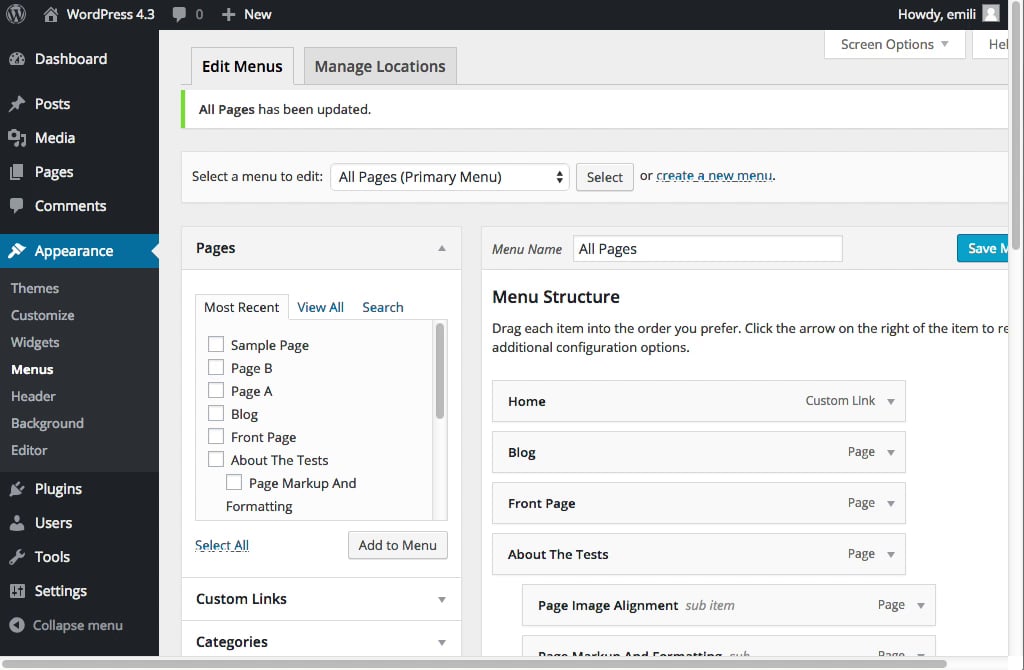
Task: Click the Menu Name text field
Action: (708, 249)
